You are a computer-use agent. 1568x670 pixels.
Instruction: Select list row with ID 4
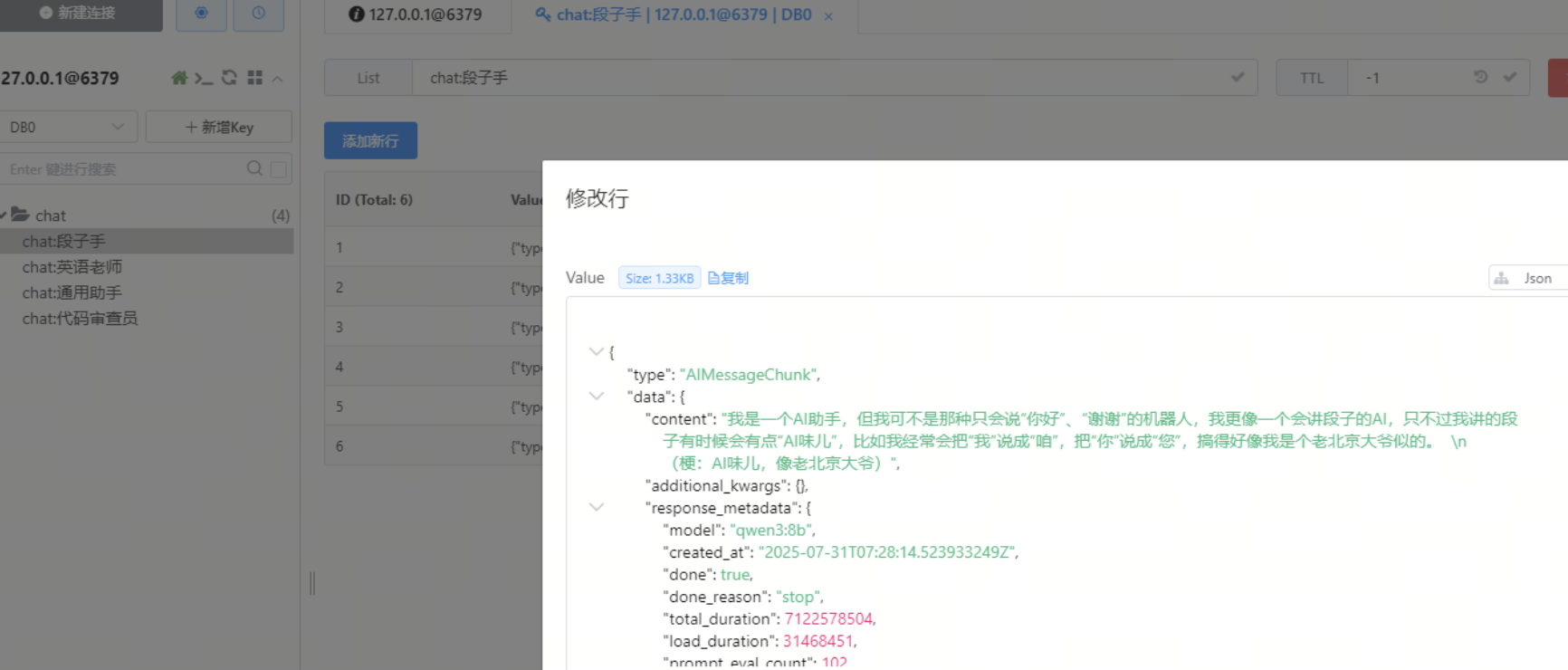[x=433, y=367]
